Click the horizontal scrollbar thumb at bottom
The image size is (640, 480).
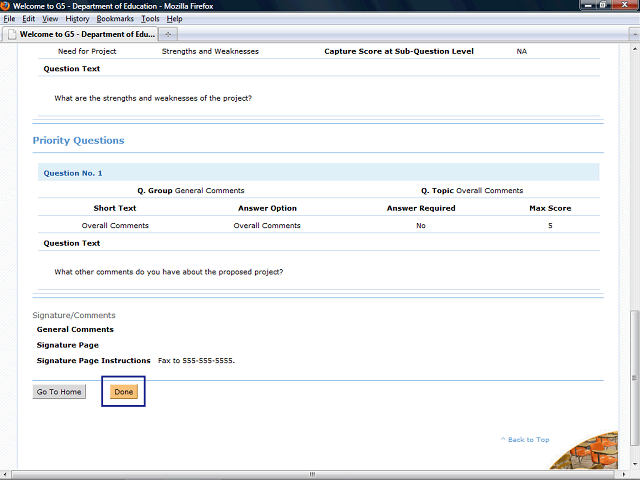300,475
